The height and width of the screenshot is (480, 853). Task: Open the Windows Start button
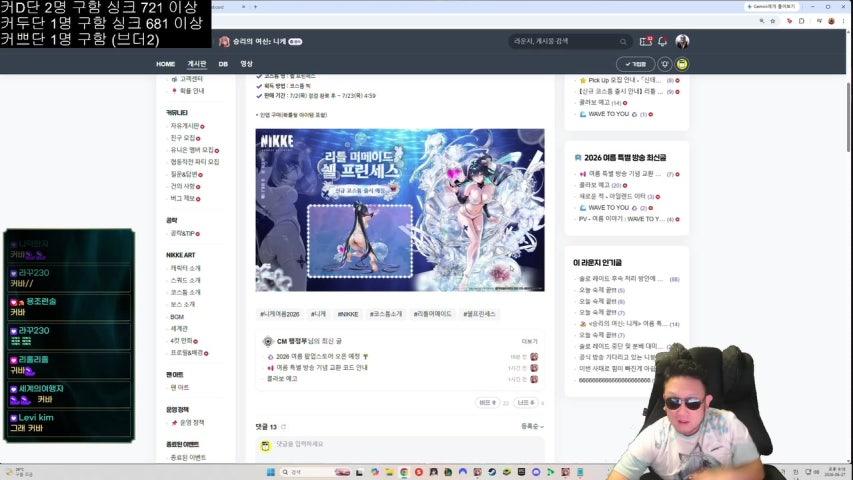click(x=270, y=472)
